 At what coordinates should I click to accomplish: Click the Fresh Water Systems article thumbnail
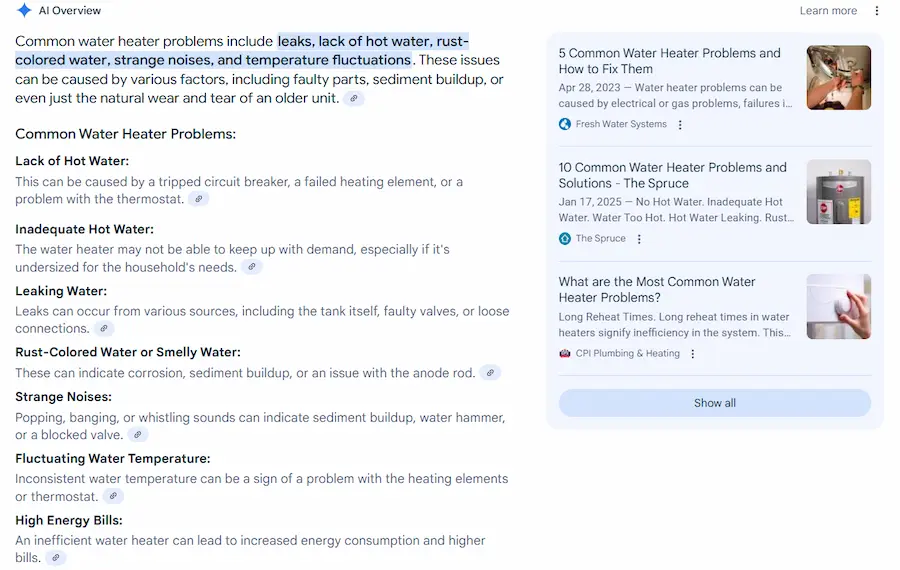pos(838,78)
